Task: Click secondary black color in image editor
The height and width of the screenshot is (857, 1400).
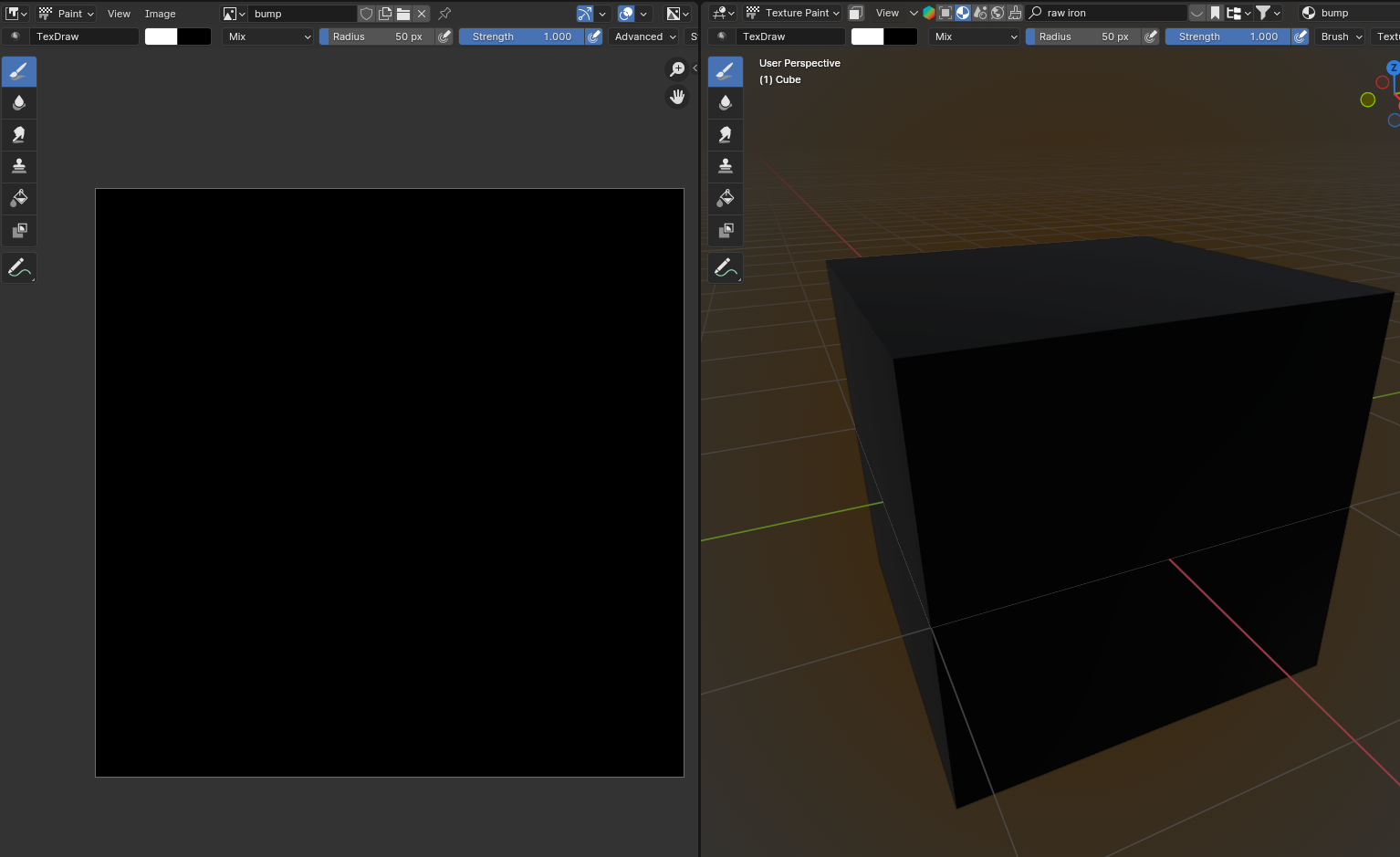Action: pos(194,37)
